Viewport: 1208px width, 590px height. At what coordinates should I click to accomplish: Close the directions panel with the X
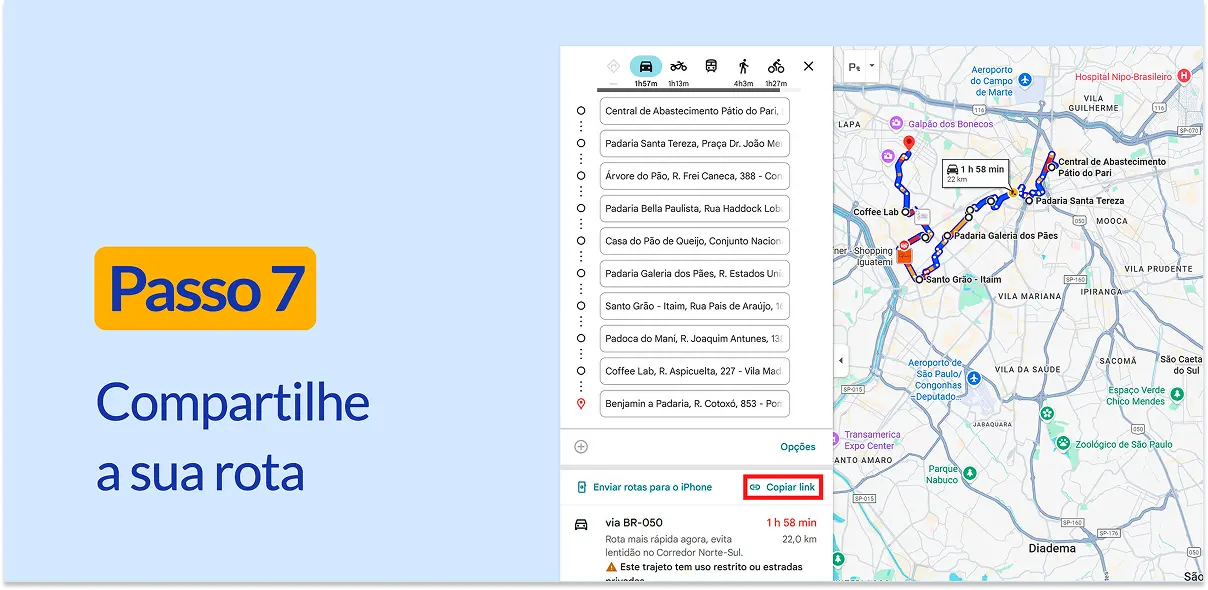[808, 66]
